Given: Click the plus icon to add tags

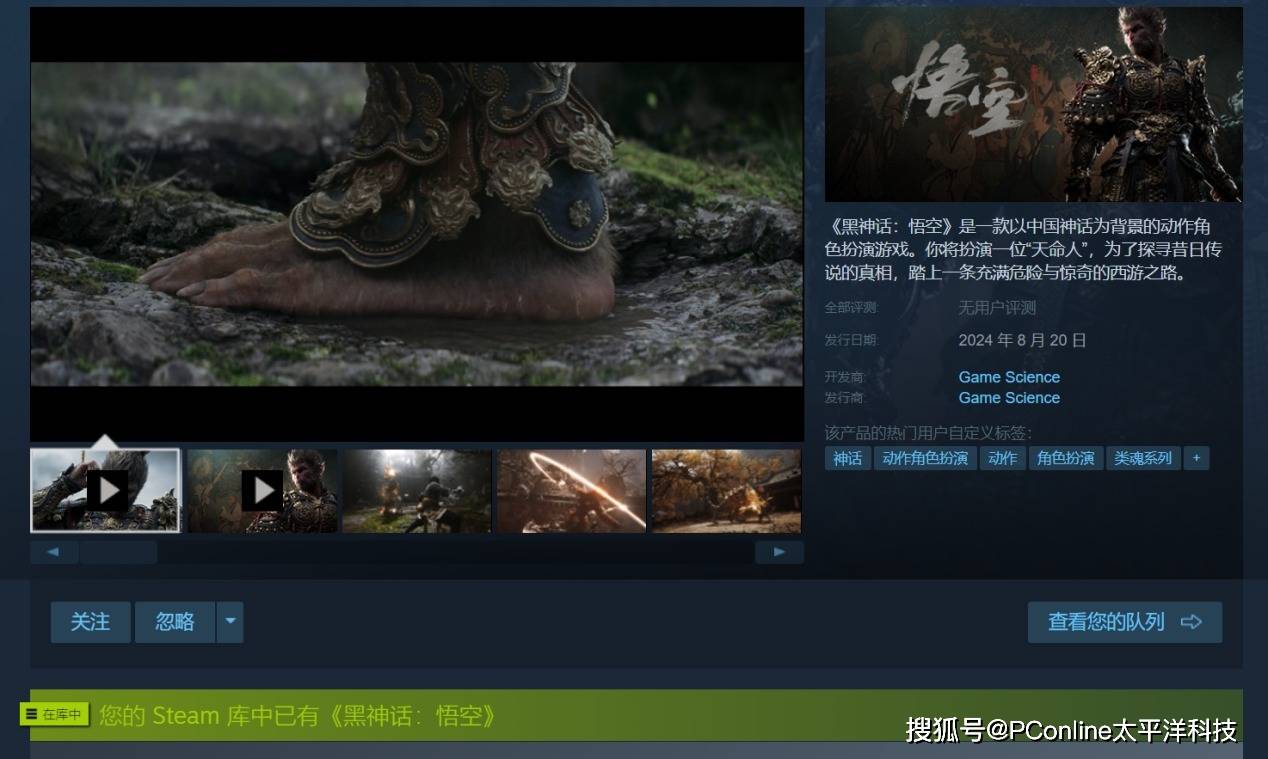Looking at the screenshot, I should point(1196,458).
